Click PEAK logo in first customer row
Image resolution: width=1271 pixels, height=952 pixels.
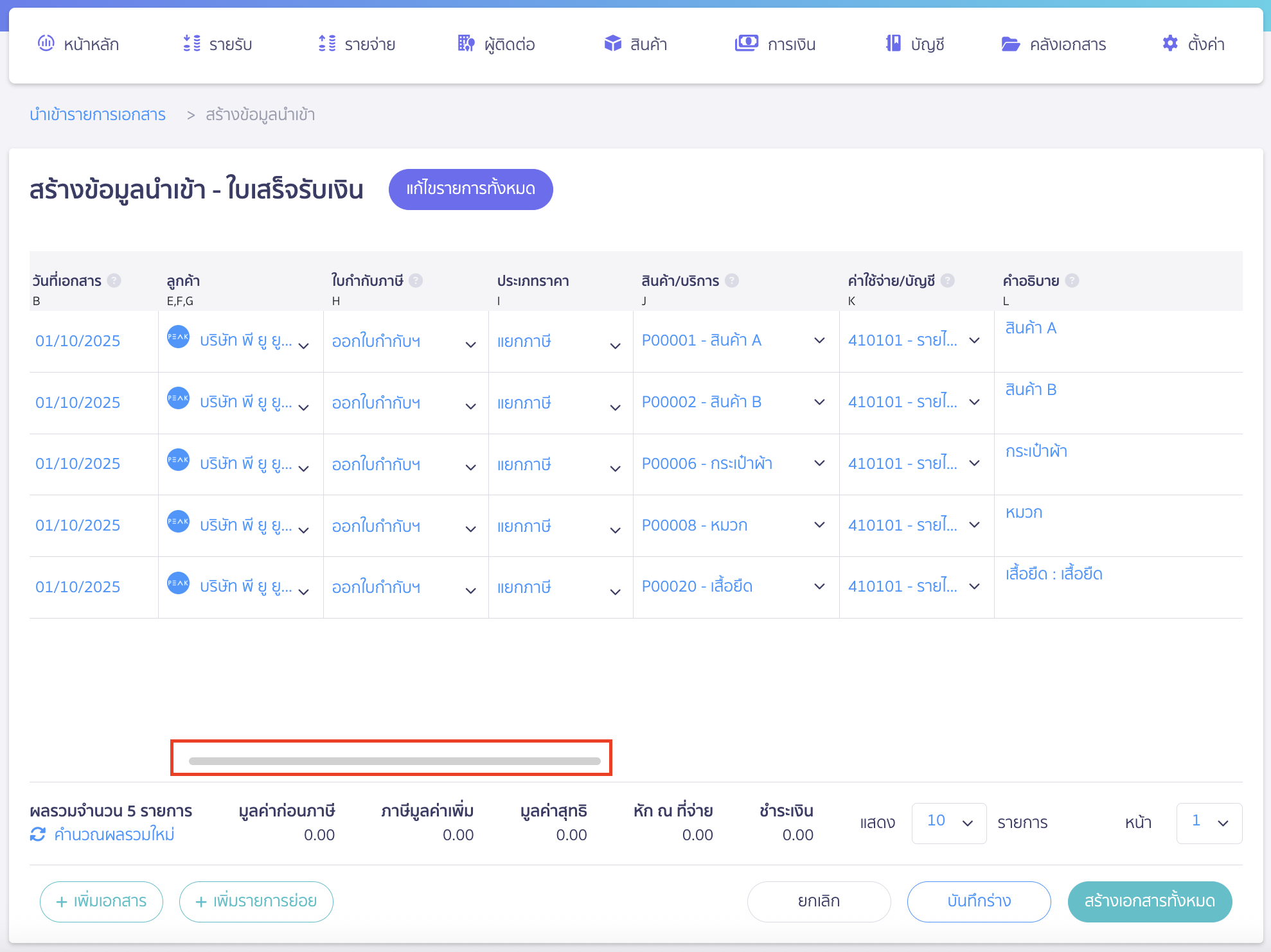(x=178, y=337)
